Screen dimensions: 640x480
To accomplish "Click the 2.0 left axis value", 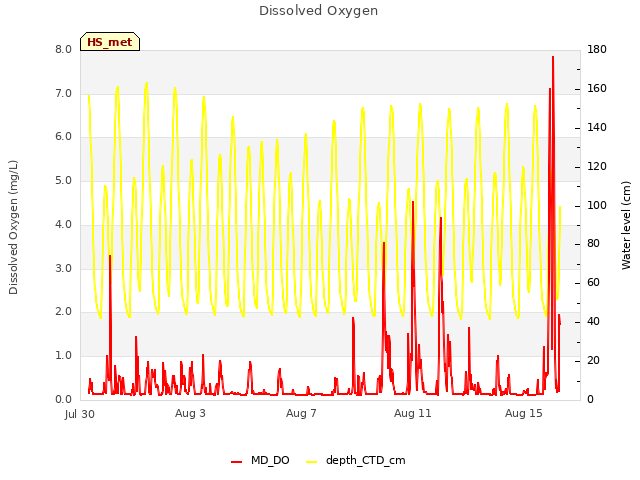I will tap(63, 312).
